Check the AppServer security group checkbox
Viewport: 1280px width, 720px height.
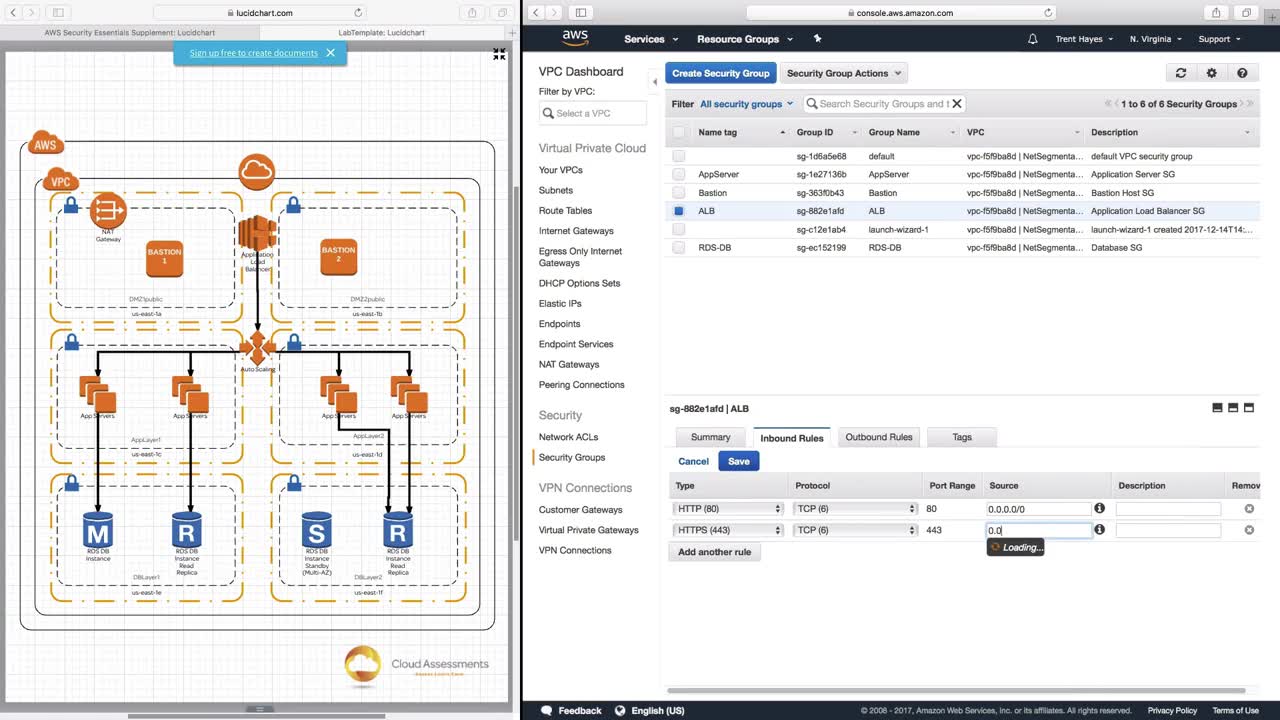[679, 174]
